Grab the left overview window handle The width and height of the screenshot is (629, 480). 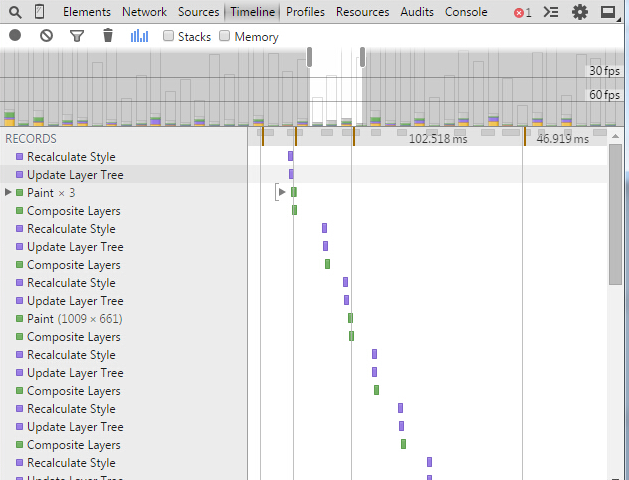pyautogui.click(x=309, y=57)
